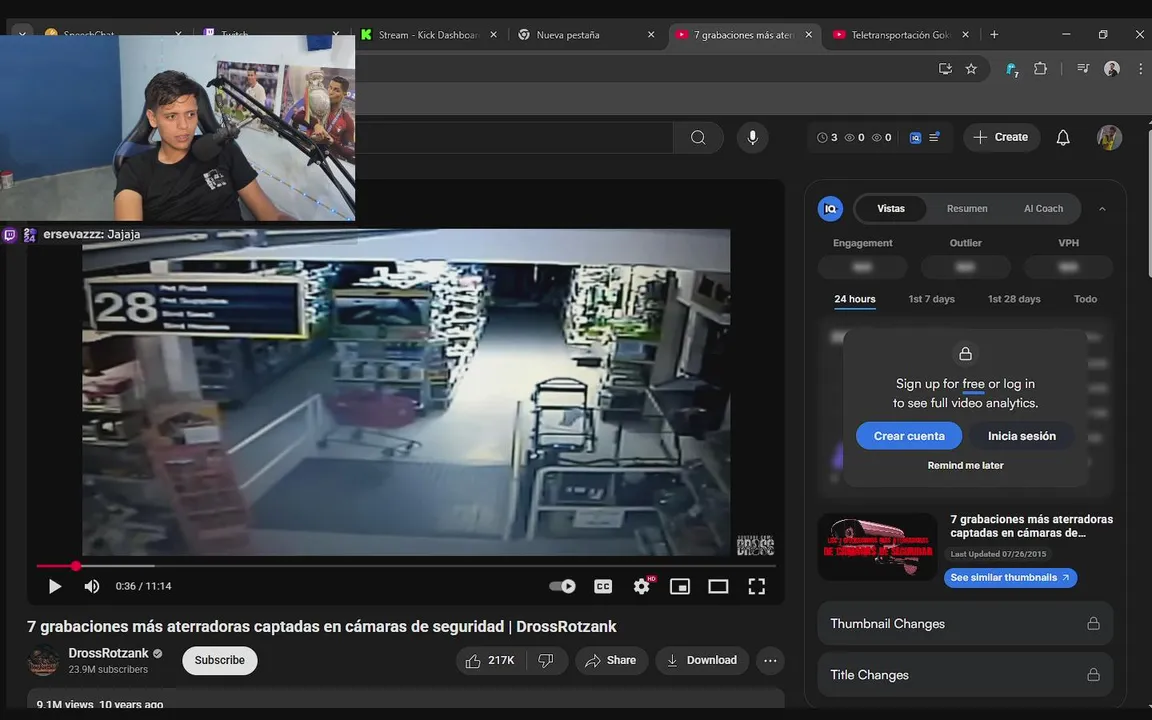Screen dimensions: 1152x720
Task: Click the install app icon in address bar
Action: (x=945, y=68)
